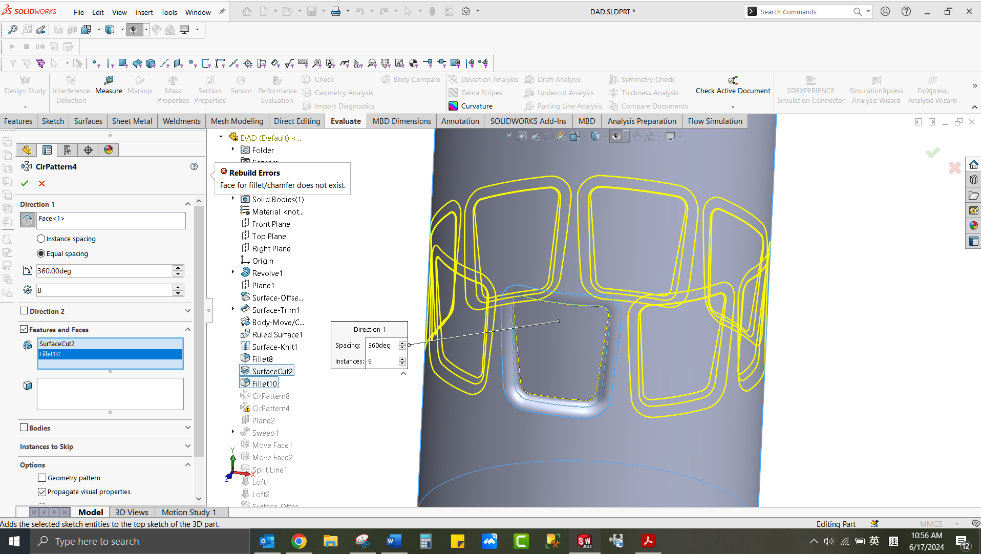
Task: Open PropertyManager help icon beside CirPattern4
Action: 194,166
